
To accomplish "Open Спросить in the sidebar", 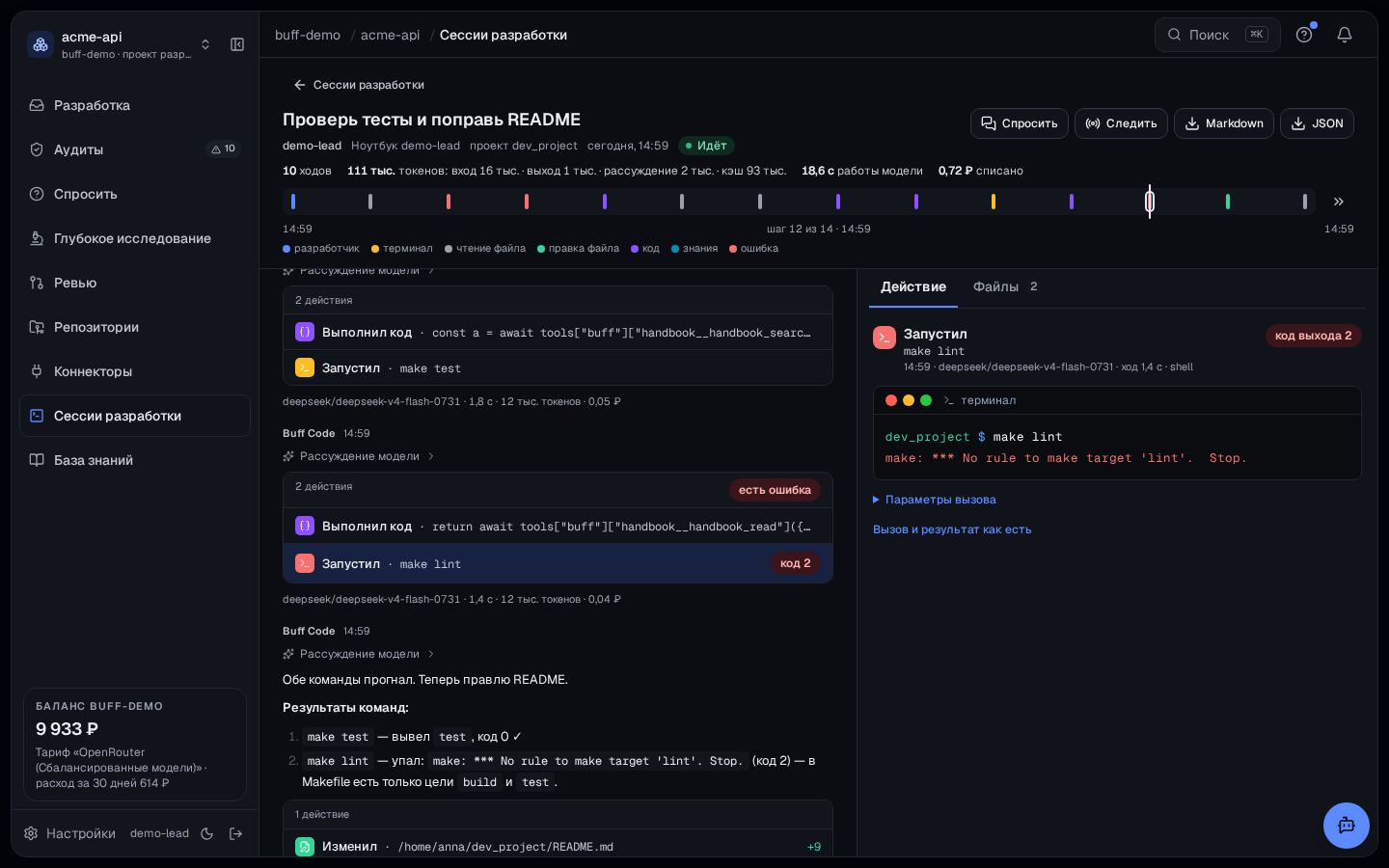I will point(135,194).
